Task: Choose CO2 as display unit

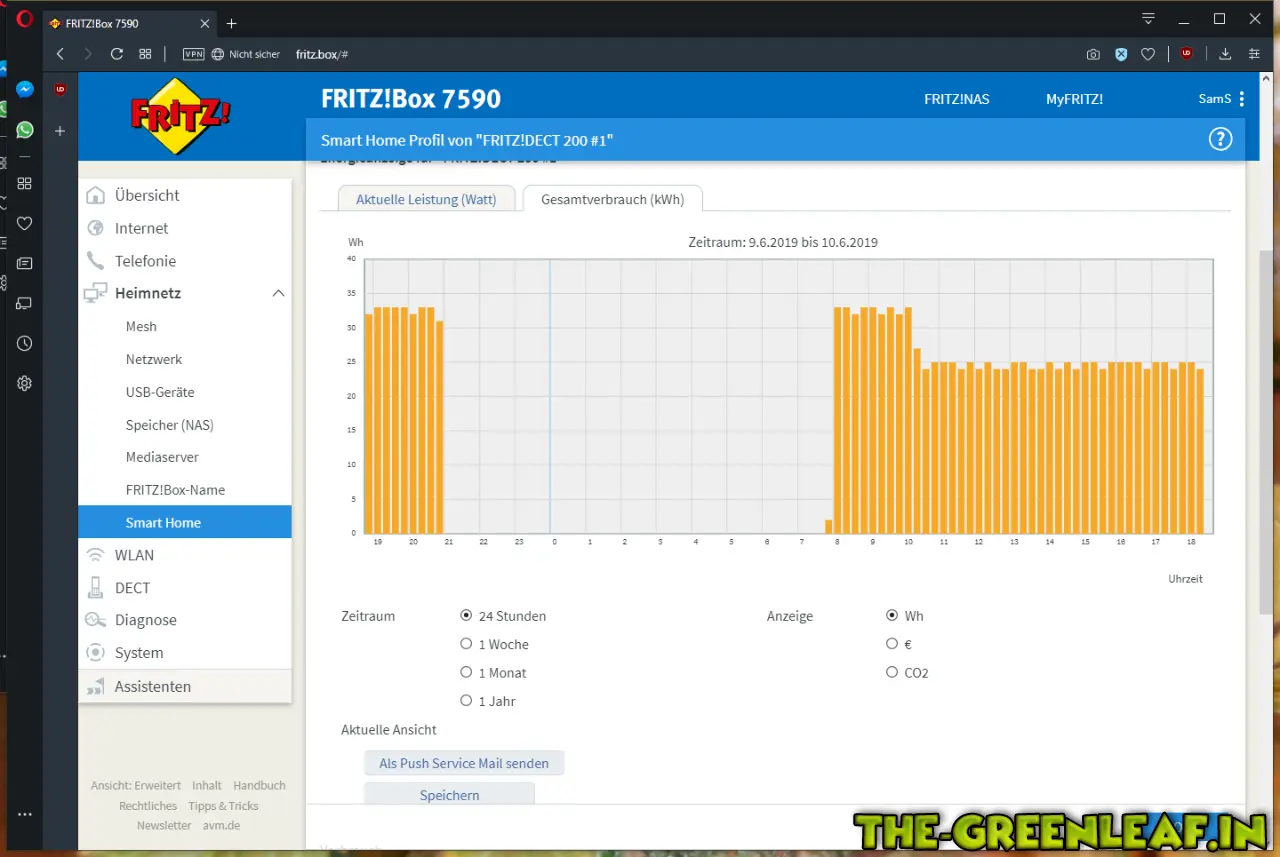Action: (x=892, y=673)
